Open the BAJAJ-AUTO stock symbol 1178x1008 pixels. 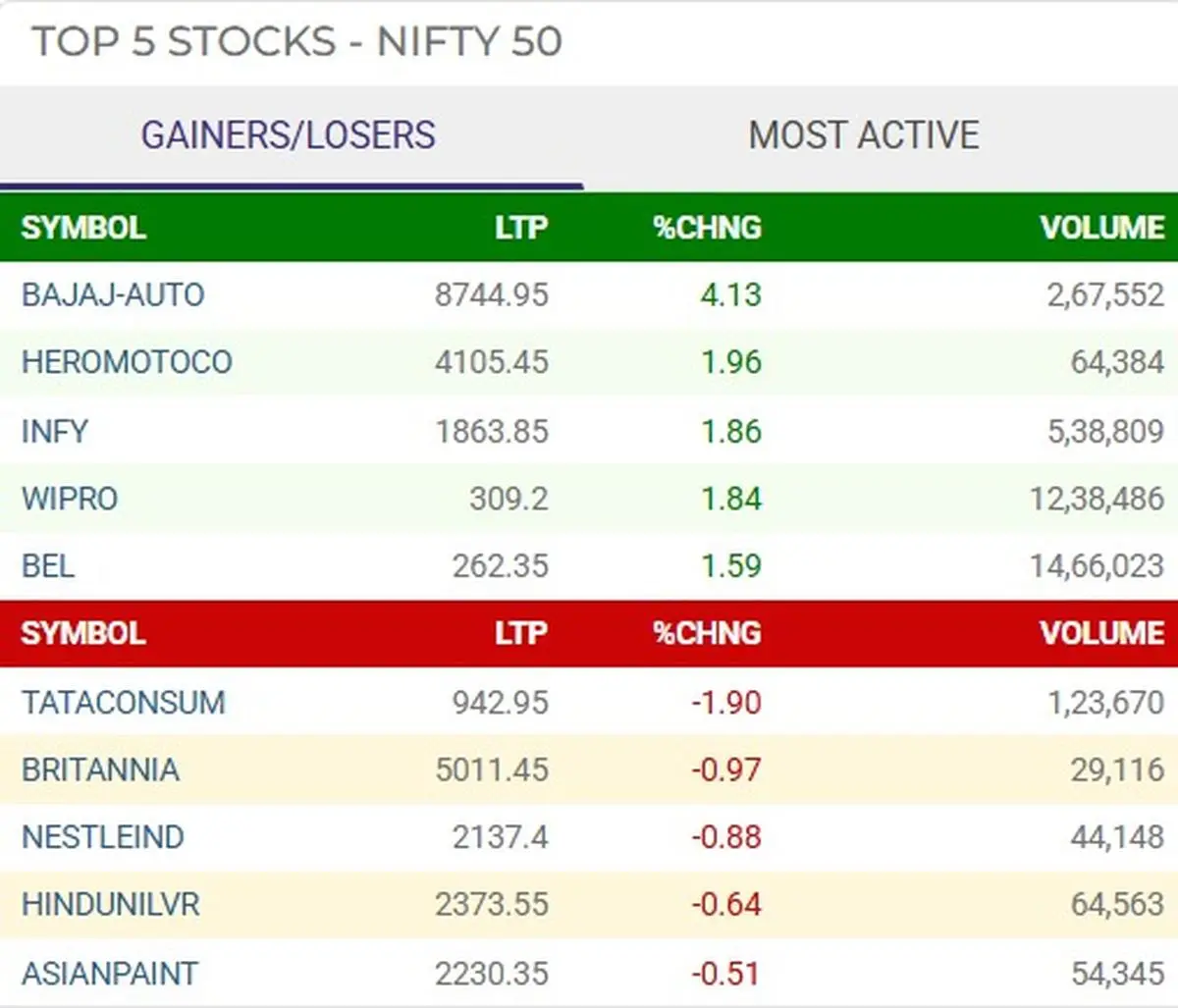point(111,294)
